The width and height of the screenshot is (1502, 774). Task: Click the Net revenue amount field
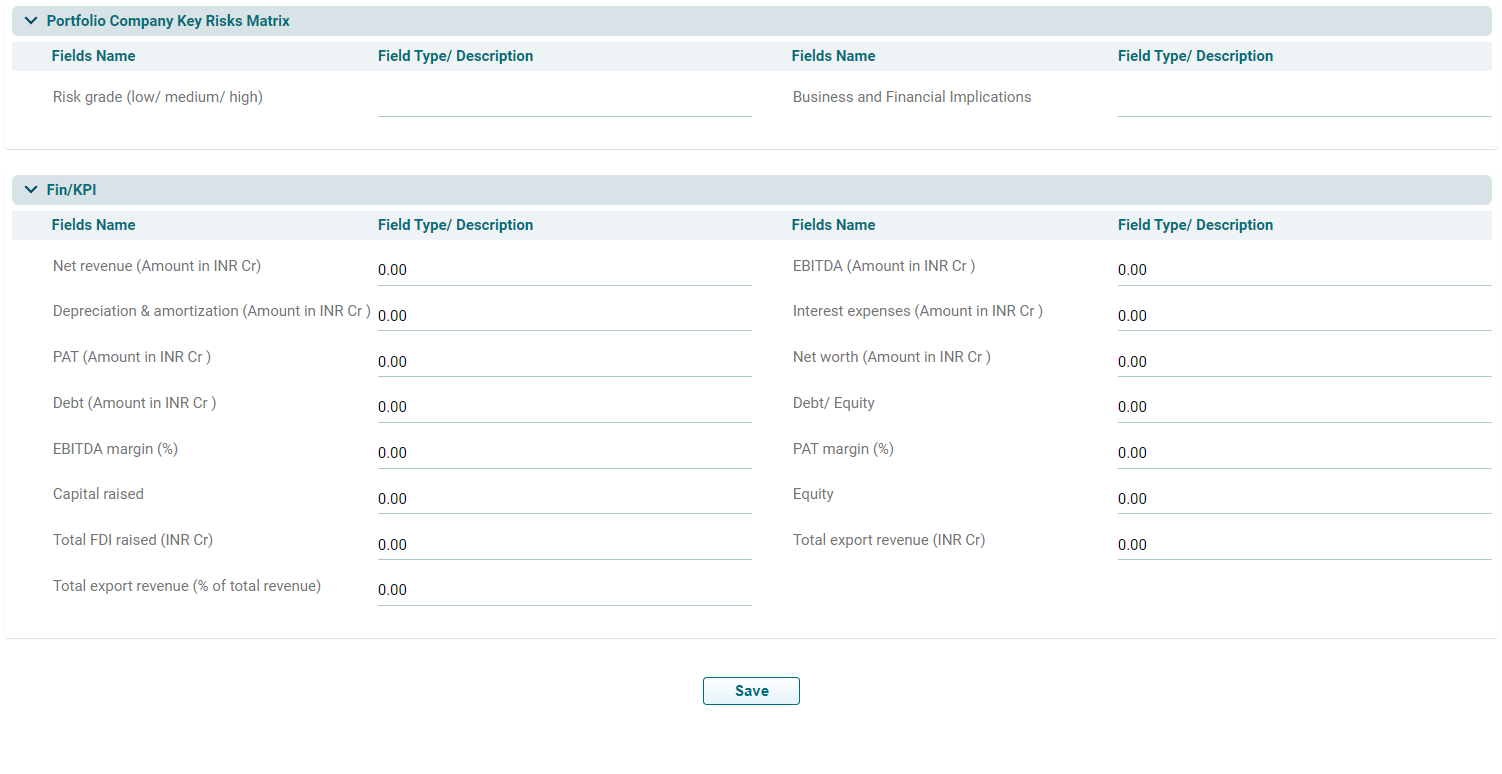564,270
